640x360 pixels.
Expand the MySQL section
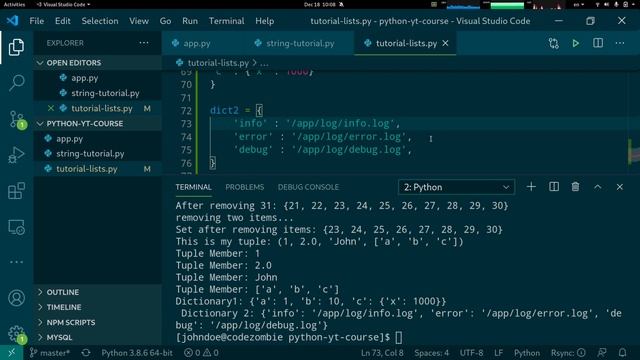pos(98,338)
